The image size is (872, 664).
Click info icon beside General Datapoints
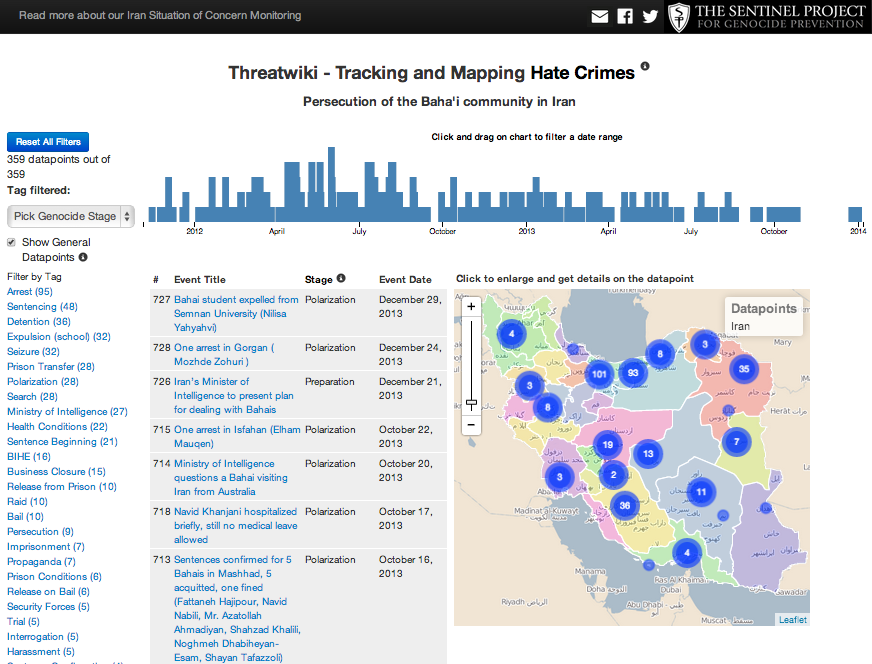pyautogui.click(x=83, y=257)
